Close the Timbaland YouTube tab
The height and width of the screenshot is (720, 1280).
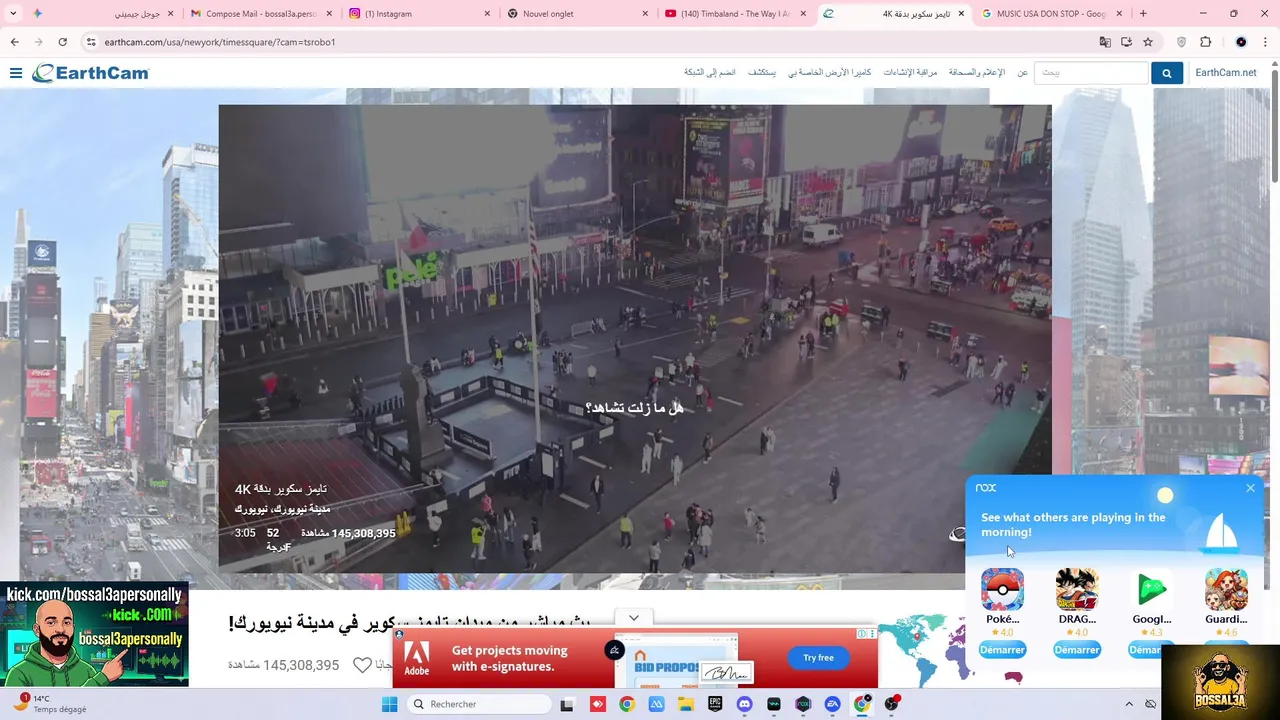pos(803,14)
